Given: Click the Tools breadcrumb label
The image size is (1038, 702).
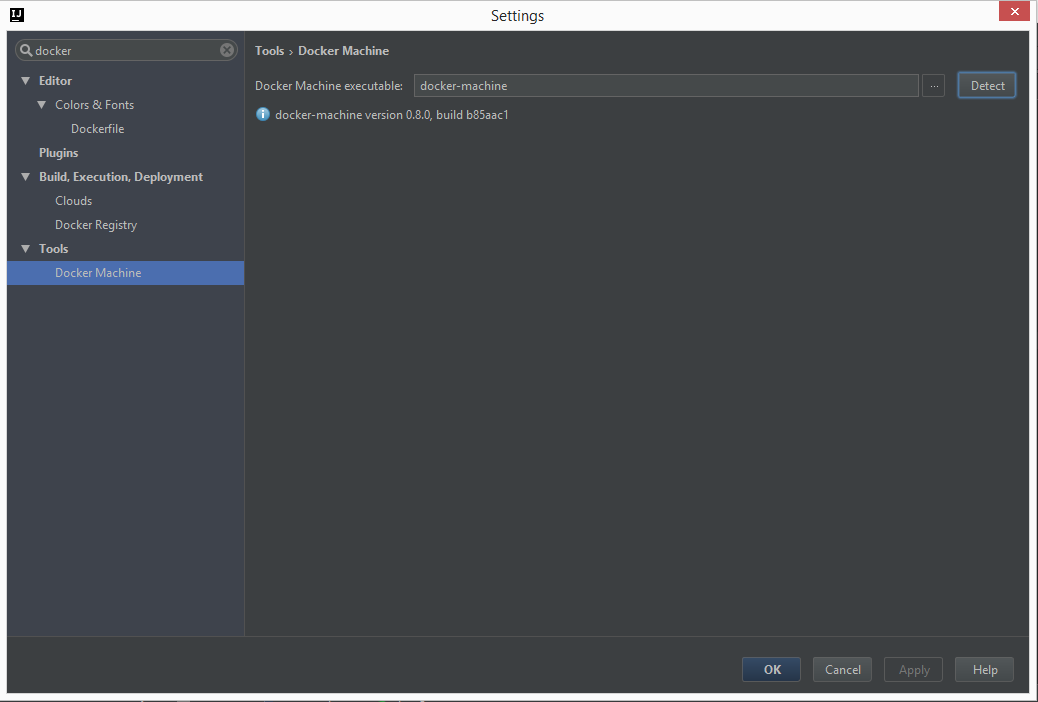Looking at the screenshot, I should pos(269,51).
